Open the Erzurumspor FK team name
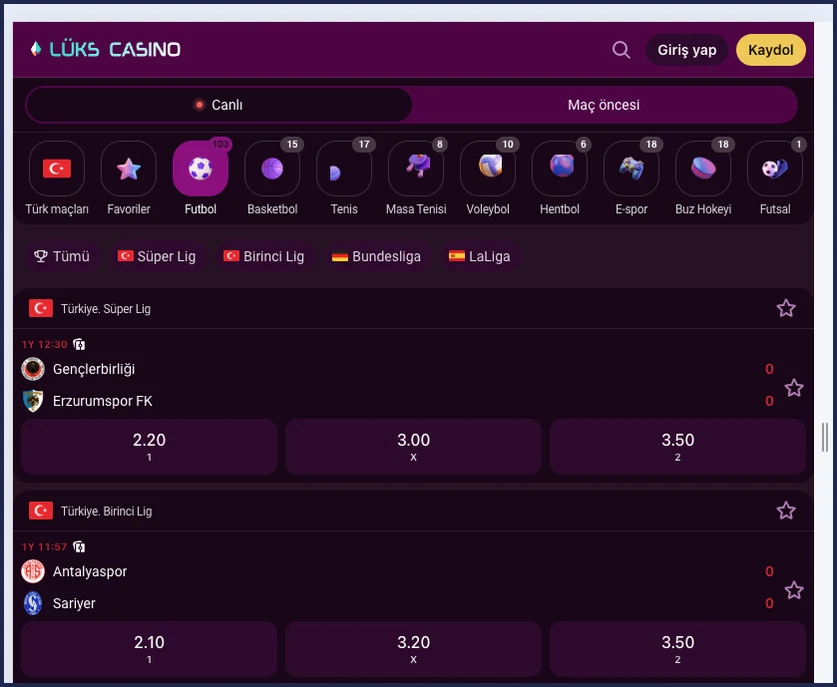Screen dimensions: 837x687 click(102, 401)
